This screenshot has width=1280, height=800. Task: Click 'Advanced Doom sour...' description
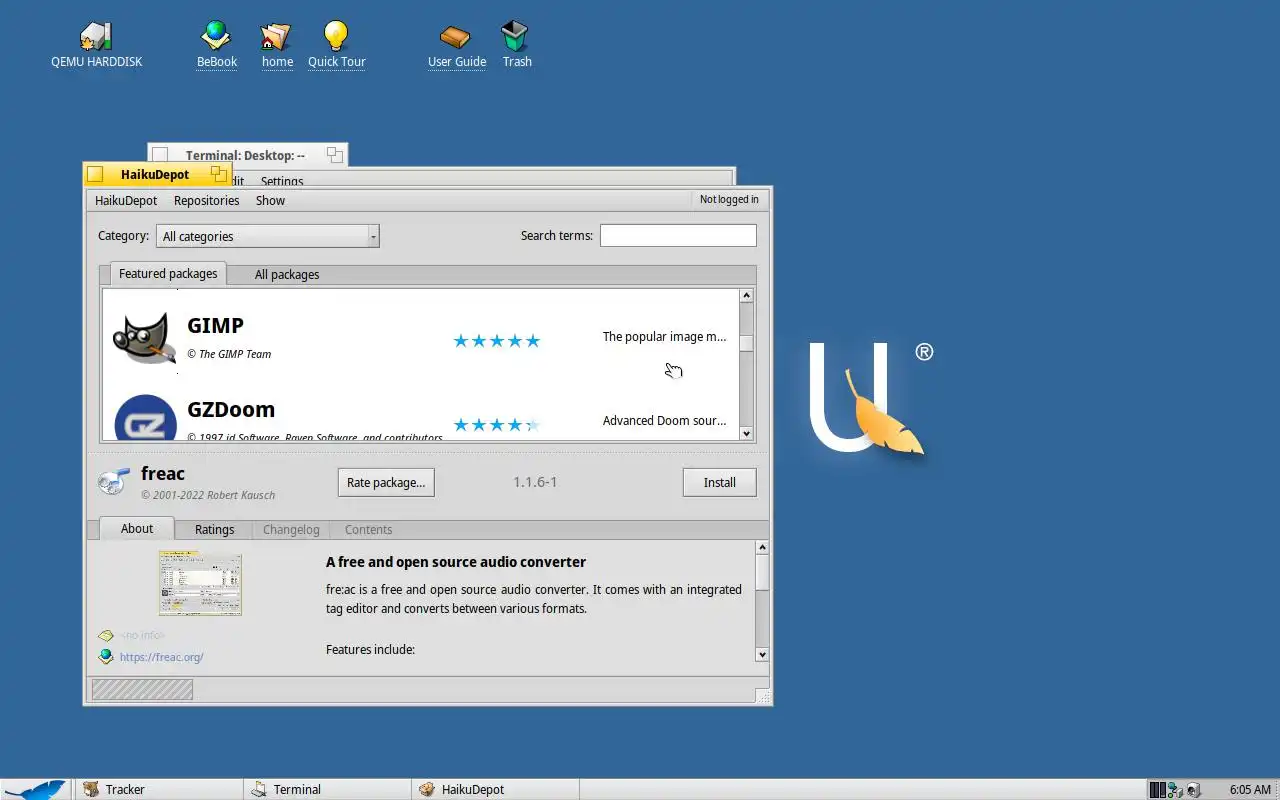(x=664, y=421)
